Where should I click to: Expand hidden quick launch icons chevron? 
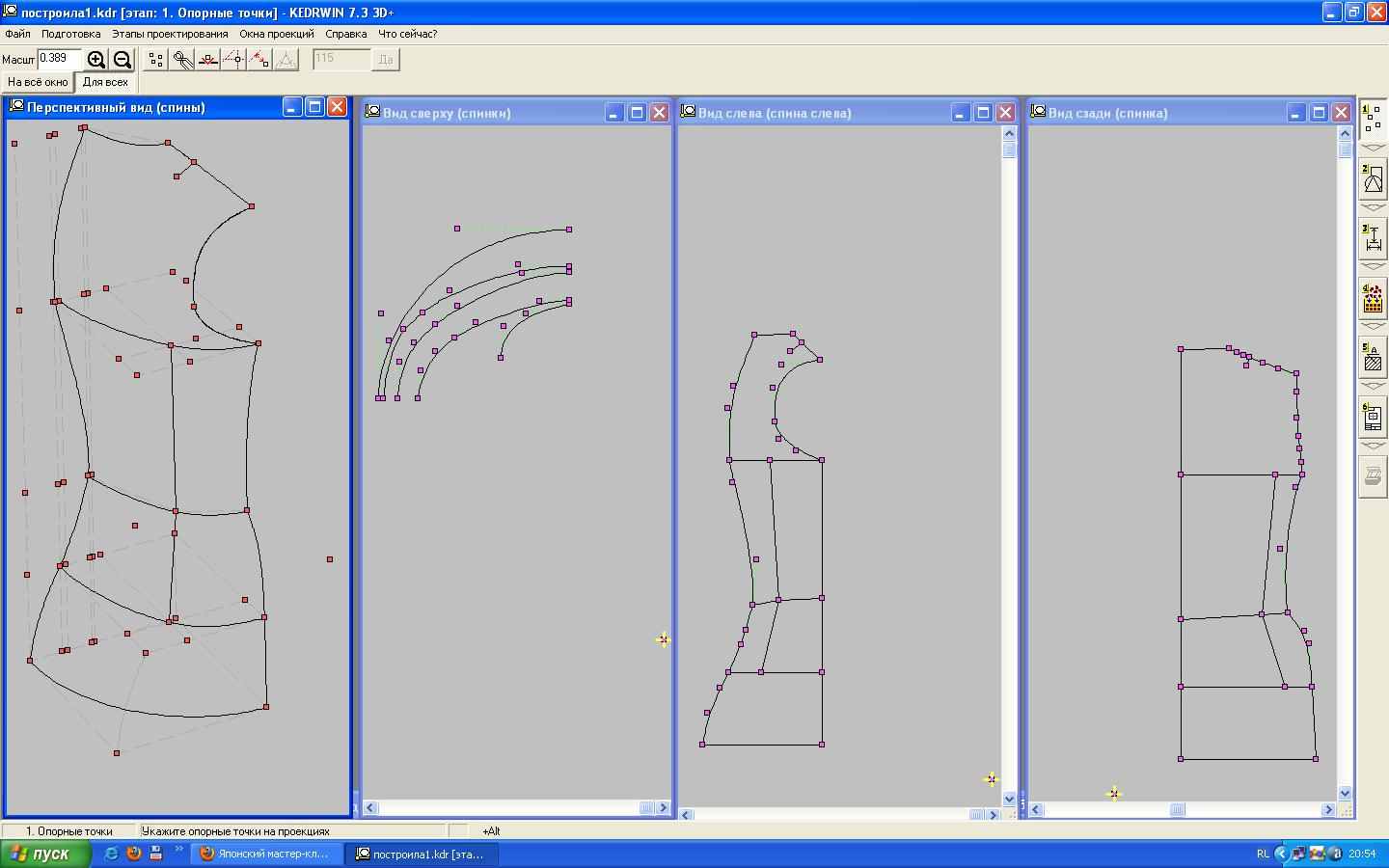tap(178, 850)
